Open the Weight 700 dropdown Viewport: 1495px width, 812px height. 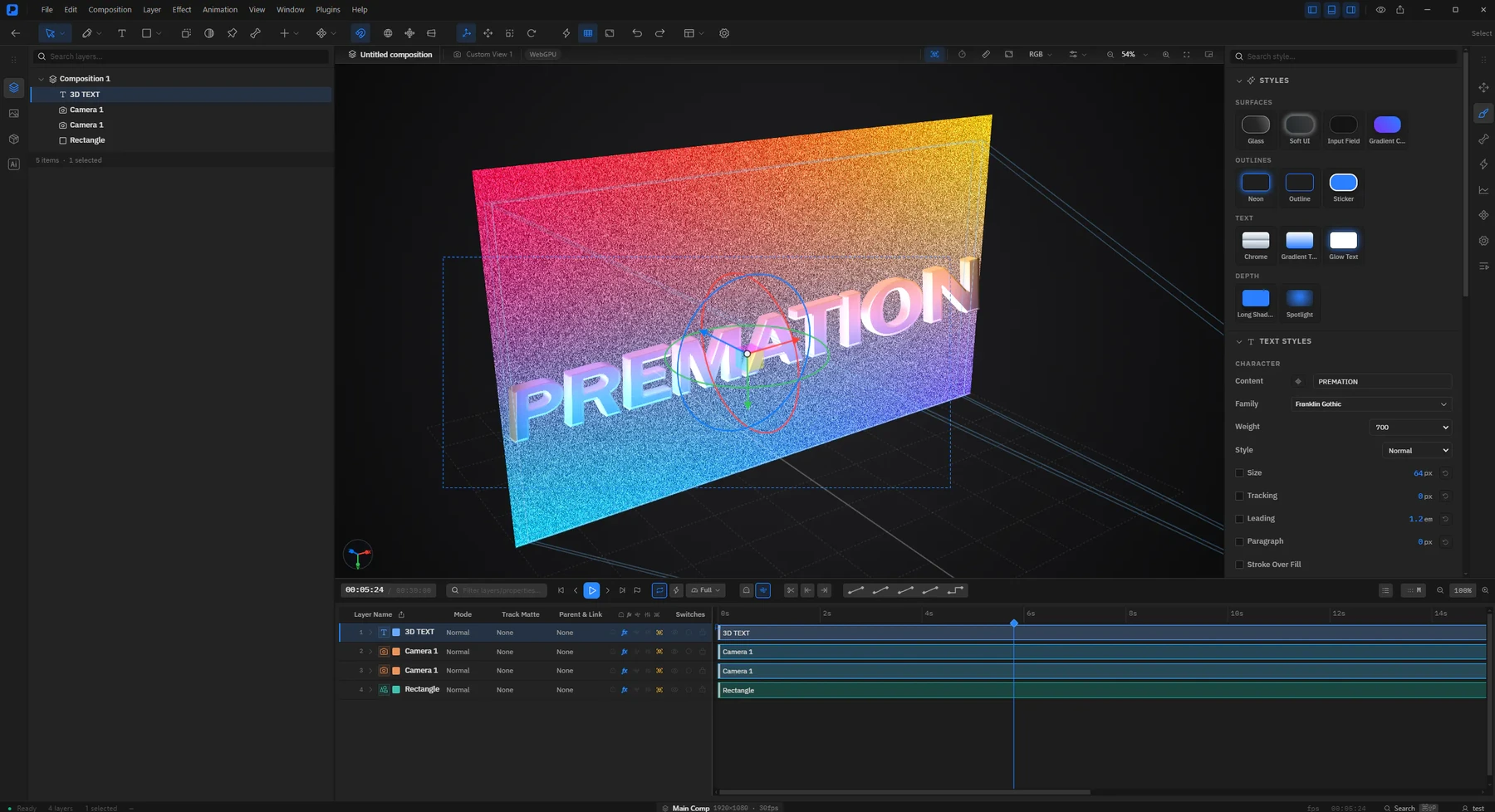(1410, 428)
